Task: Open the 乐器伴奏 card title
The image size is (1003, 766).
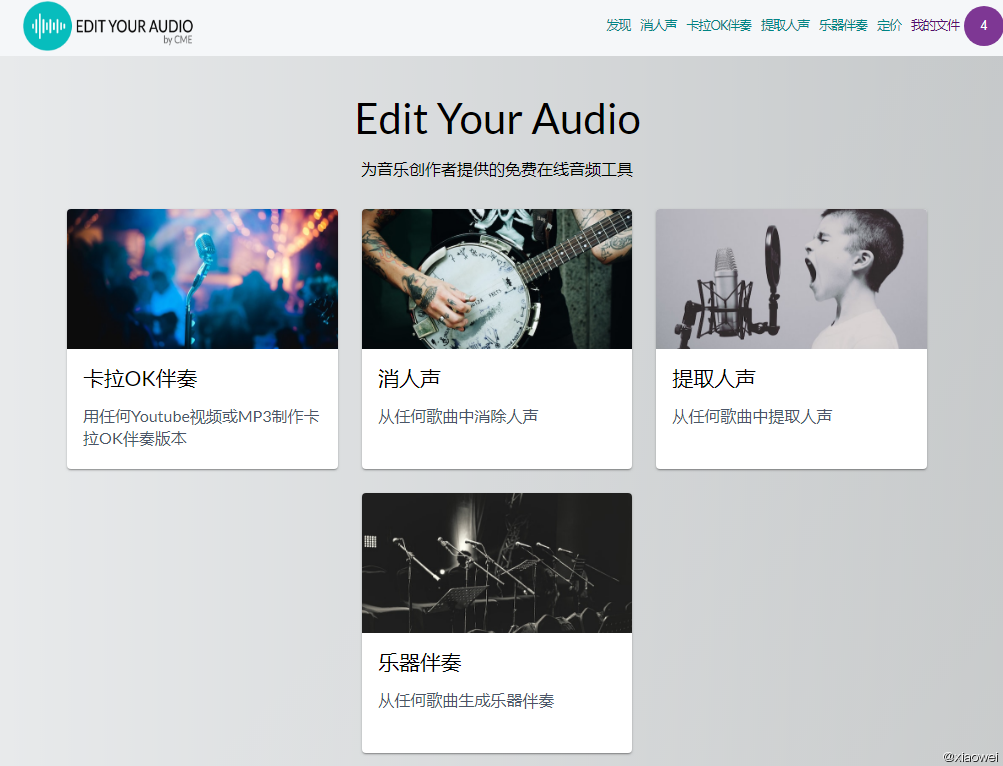Action: (420, 662)
